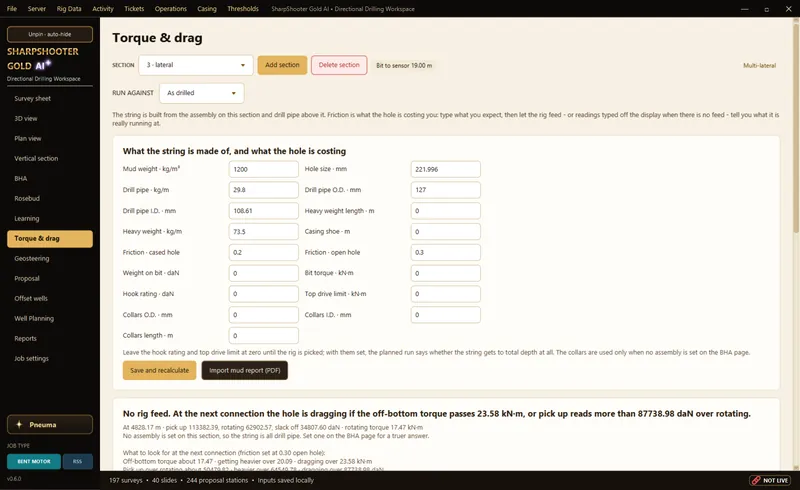
Task: Open the Geosteering page
Action: tap(50, 258)
